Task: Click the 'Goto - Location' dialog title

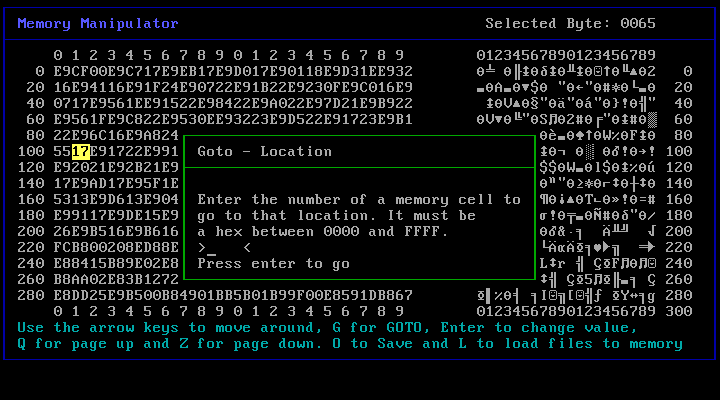Action: click(x=265, y=151)
